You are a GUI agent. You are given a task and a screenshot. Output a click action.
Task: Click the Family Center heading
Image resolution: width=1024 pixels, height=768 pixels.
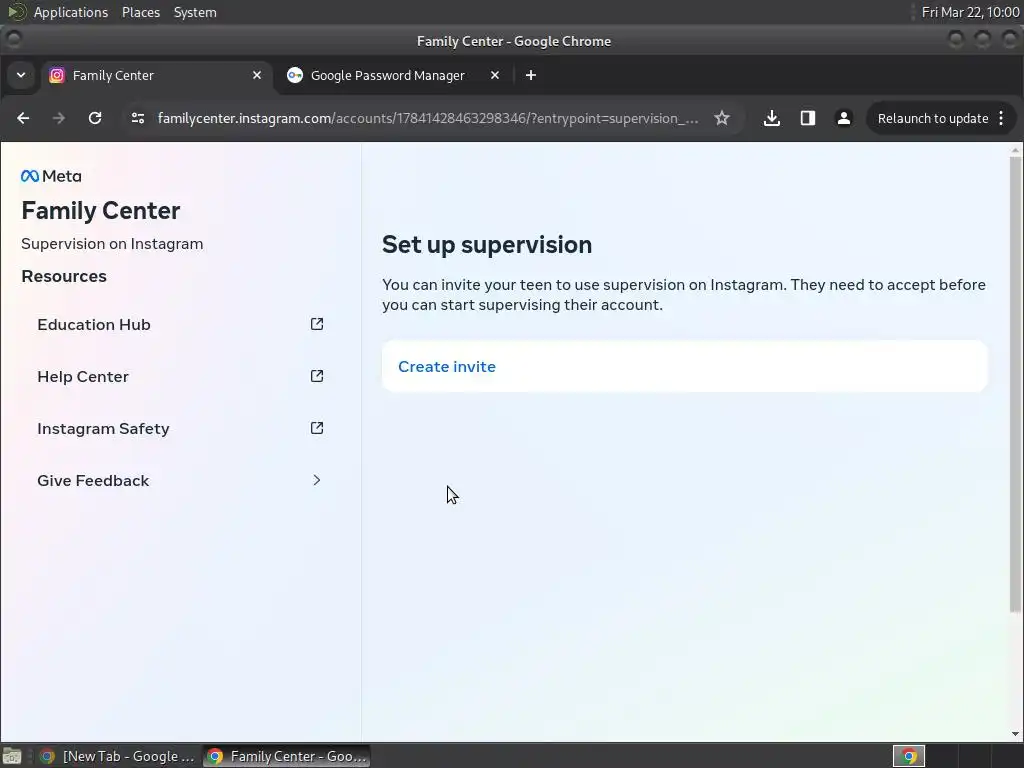click(x=101, y=210)
